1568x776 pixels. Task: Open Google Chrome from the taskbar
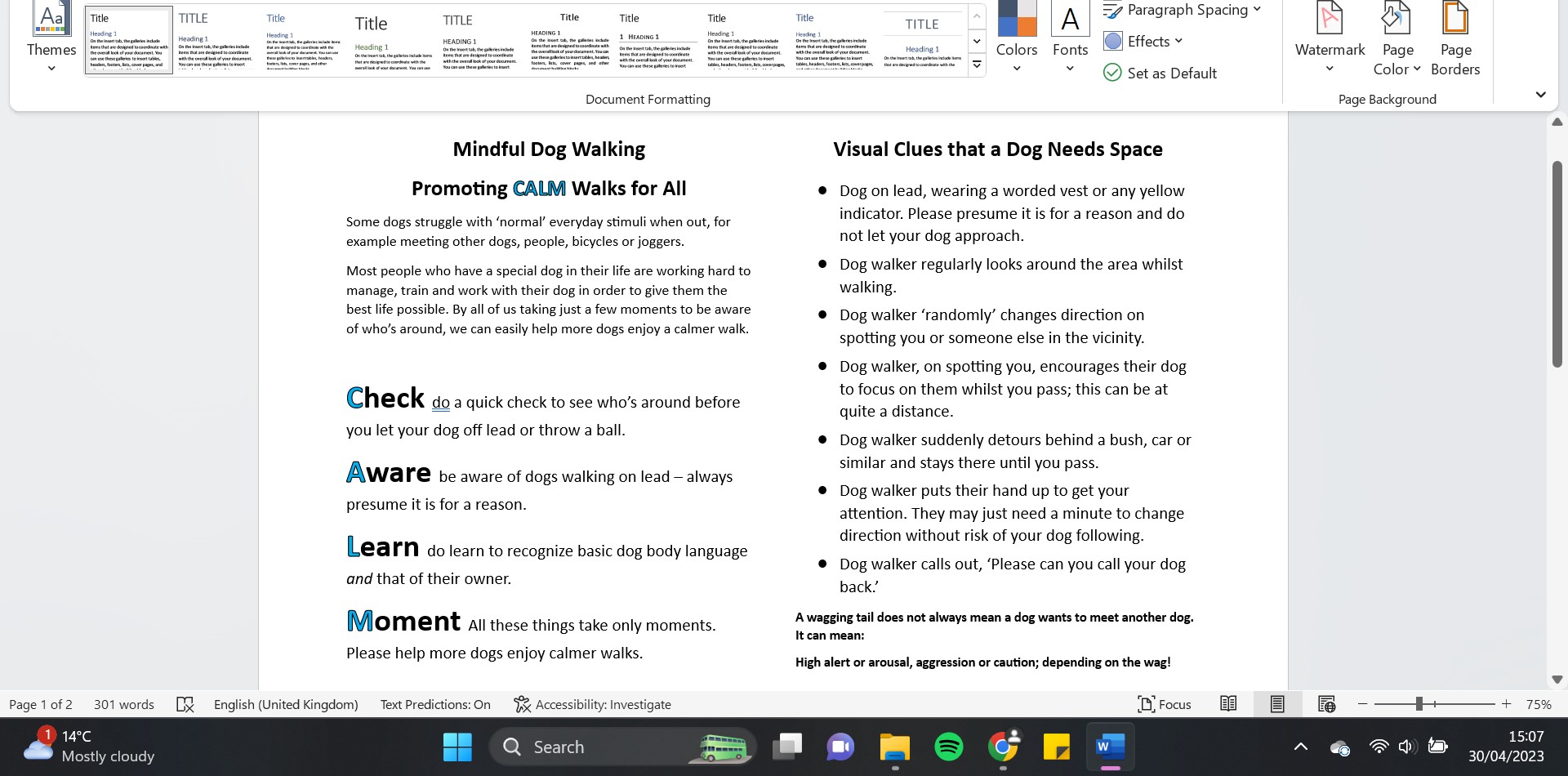coord(1002,747)
